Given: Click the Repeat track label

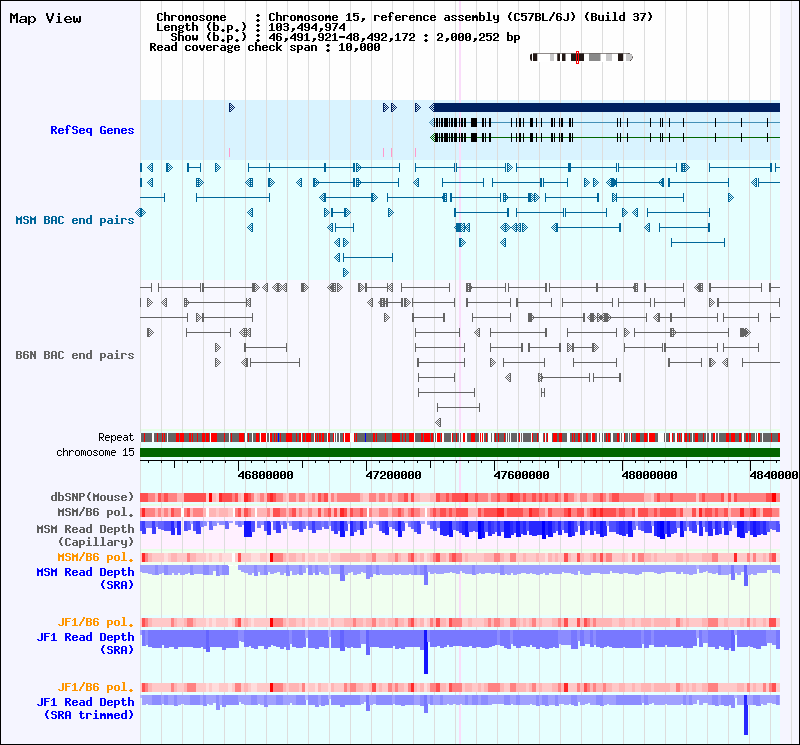Looking at the screenshot, I should click(x=116, y=437).
